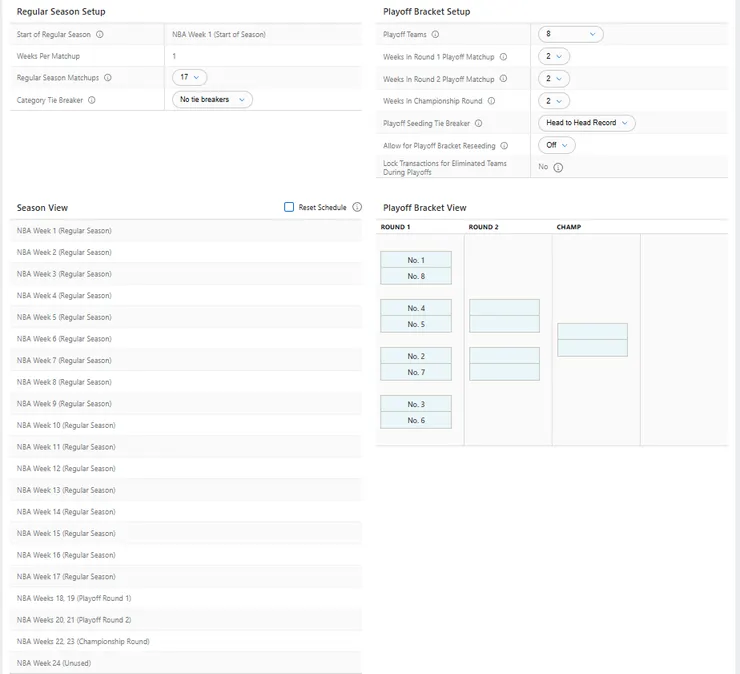
Task: Click NBA Week 24 (Unused) row
Action: click(x=186, y=663)
